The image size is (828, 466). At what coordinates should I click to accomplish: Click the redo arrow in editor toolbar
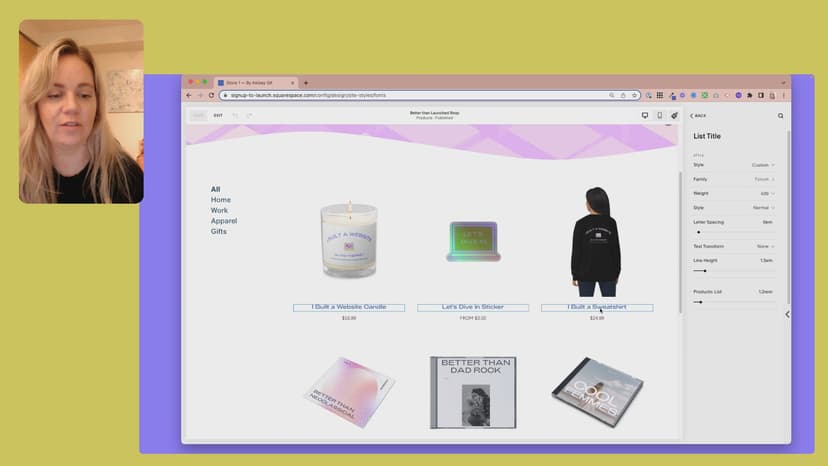pos(249,115)
